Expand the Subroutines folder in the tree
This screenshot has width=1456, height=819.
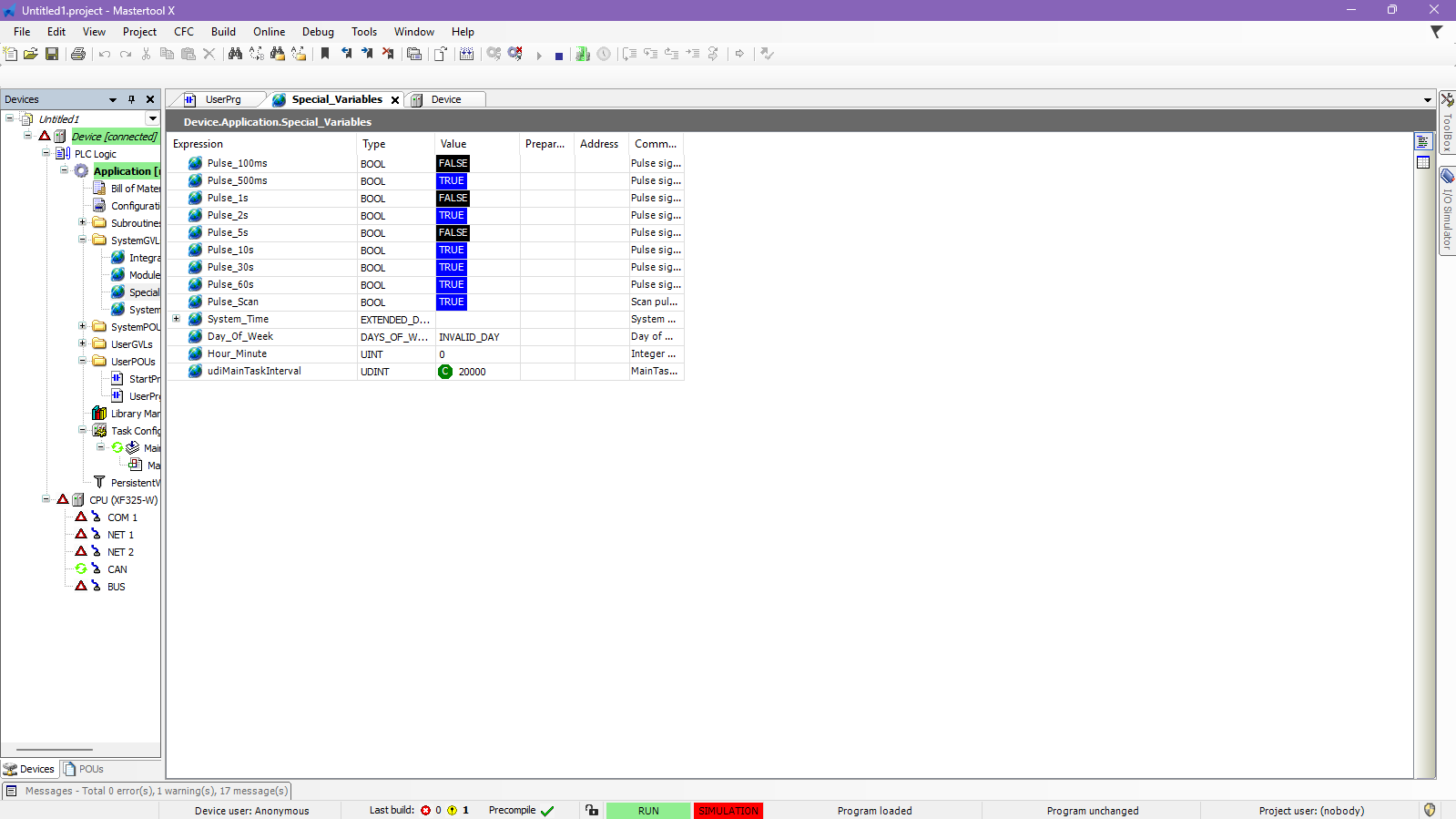[83, 222]
